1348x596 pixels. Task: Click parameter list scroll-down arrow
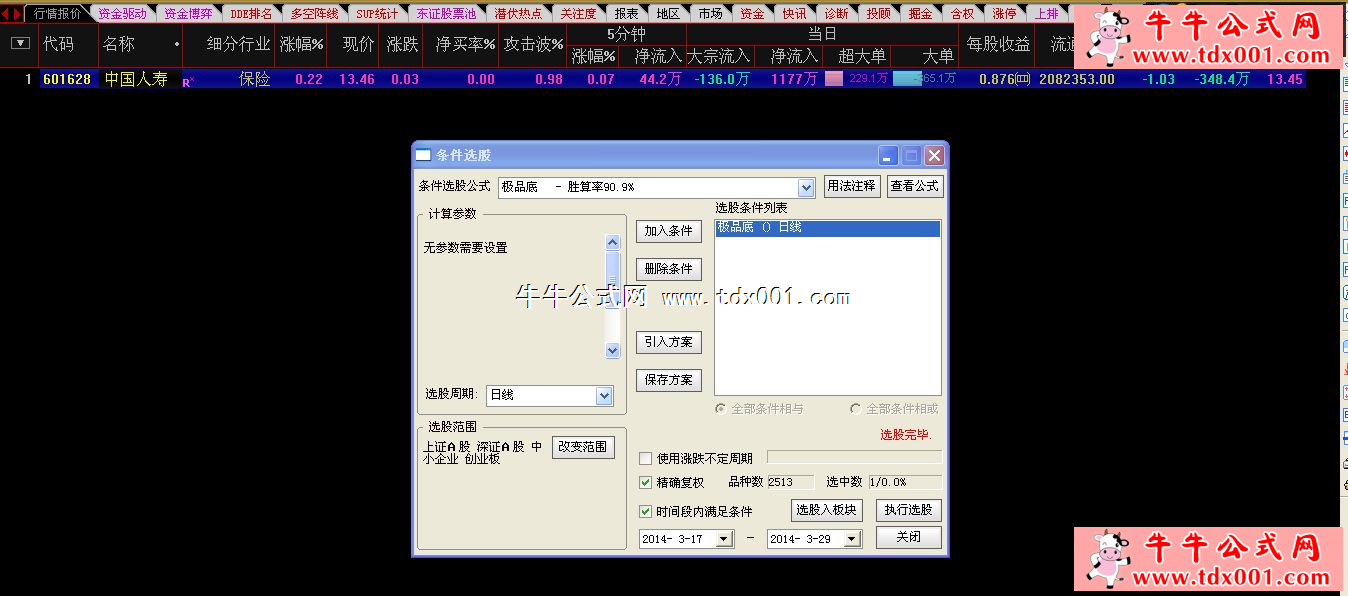pos(613,350)
